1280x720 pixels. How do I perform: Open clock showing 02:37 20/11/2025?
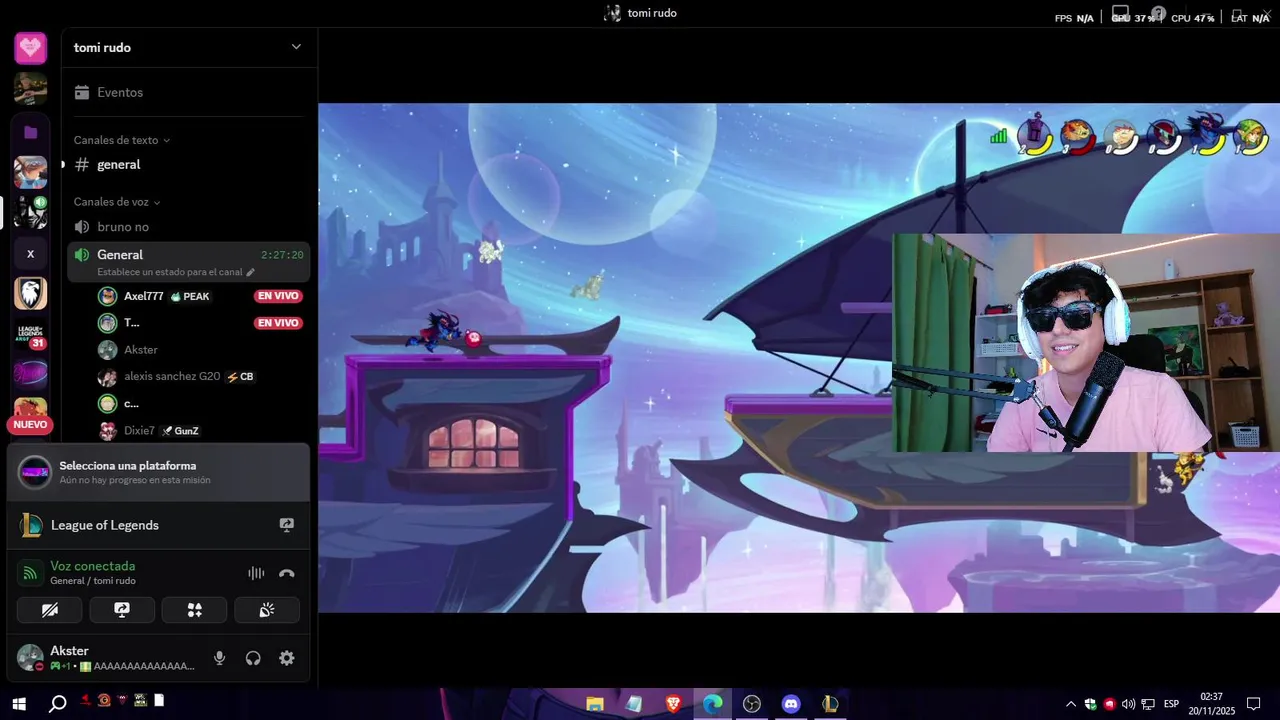point(1211,704)
